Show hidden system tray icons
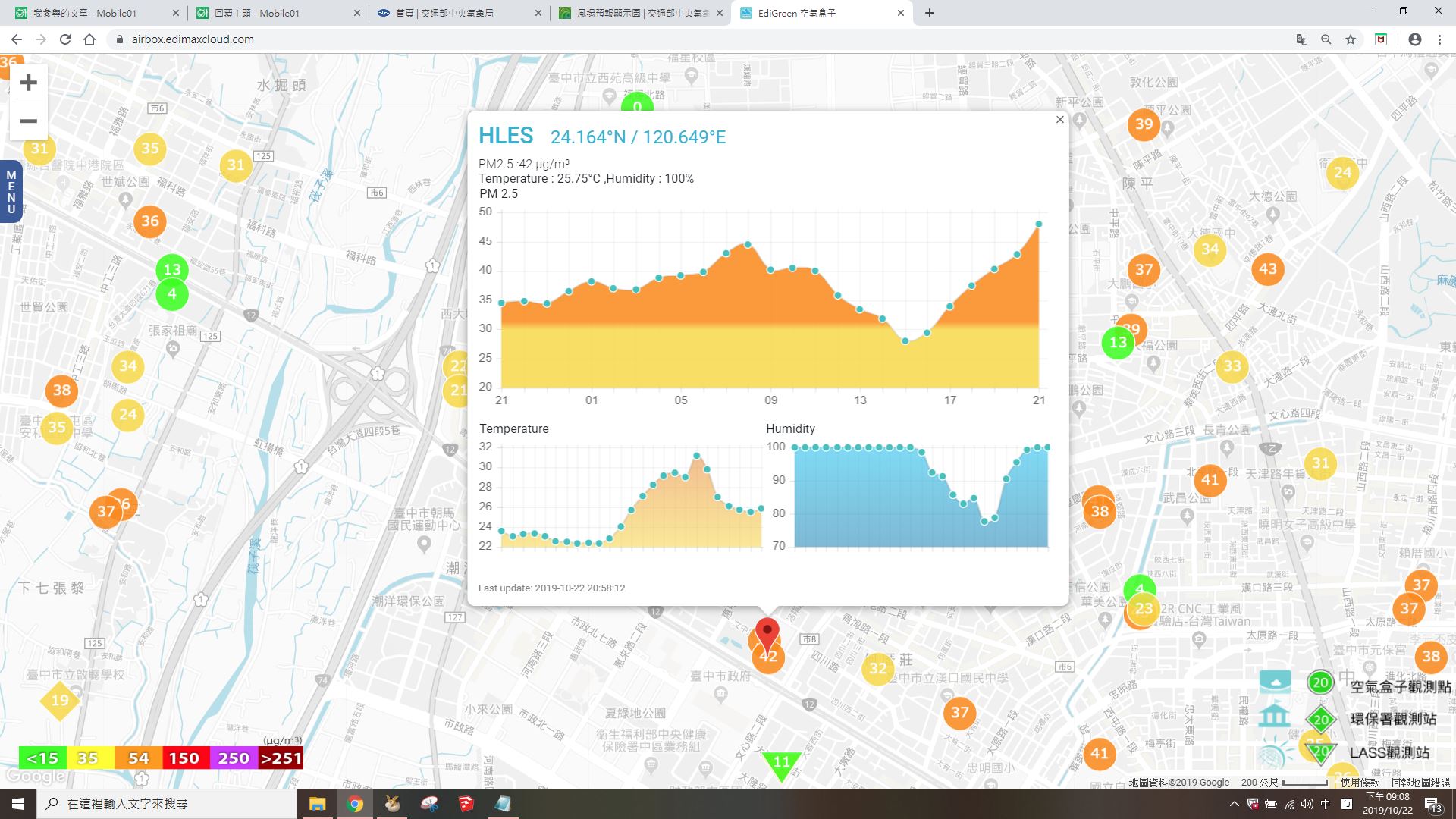1456x819 pixels. point(1234,804)
